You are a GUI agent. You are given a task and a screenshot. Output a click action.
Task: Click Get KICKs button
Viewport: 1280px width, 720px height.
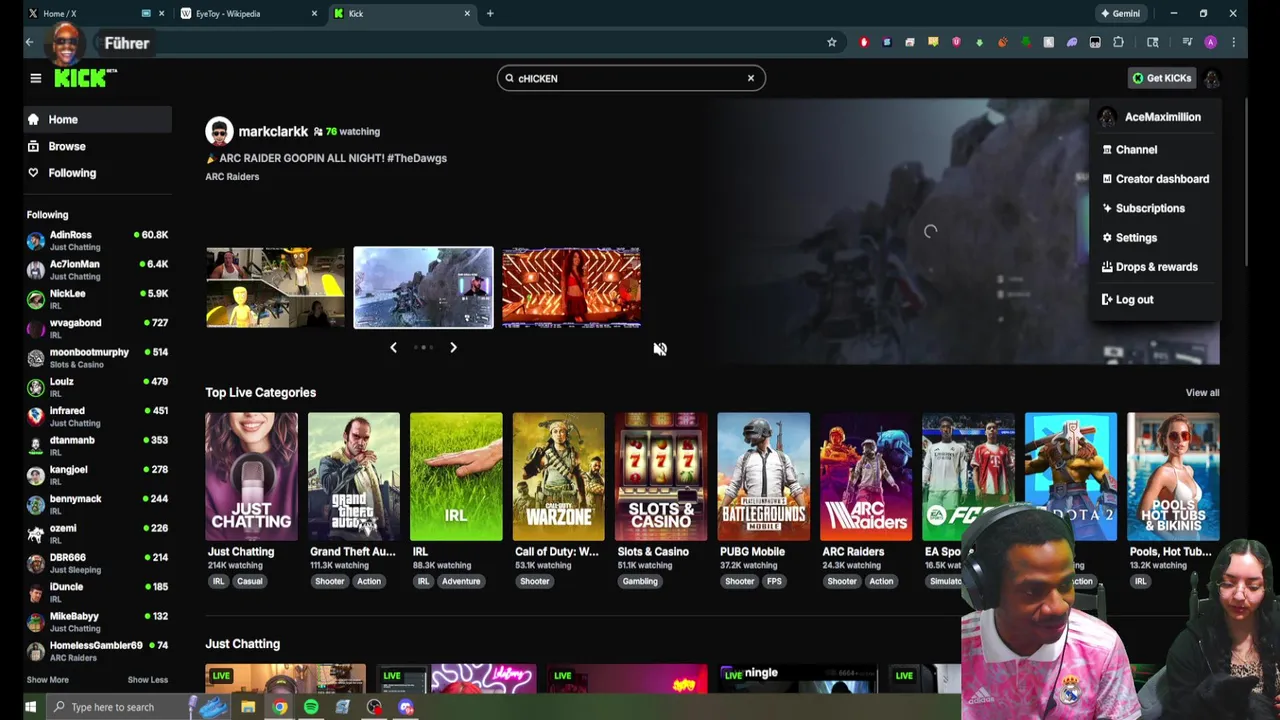coord(1161,78)
